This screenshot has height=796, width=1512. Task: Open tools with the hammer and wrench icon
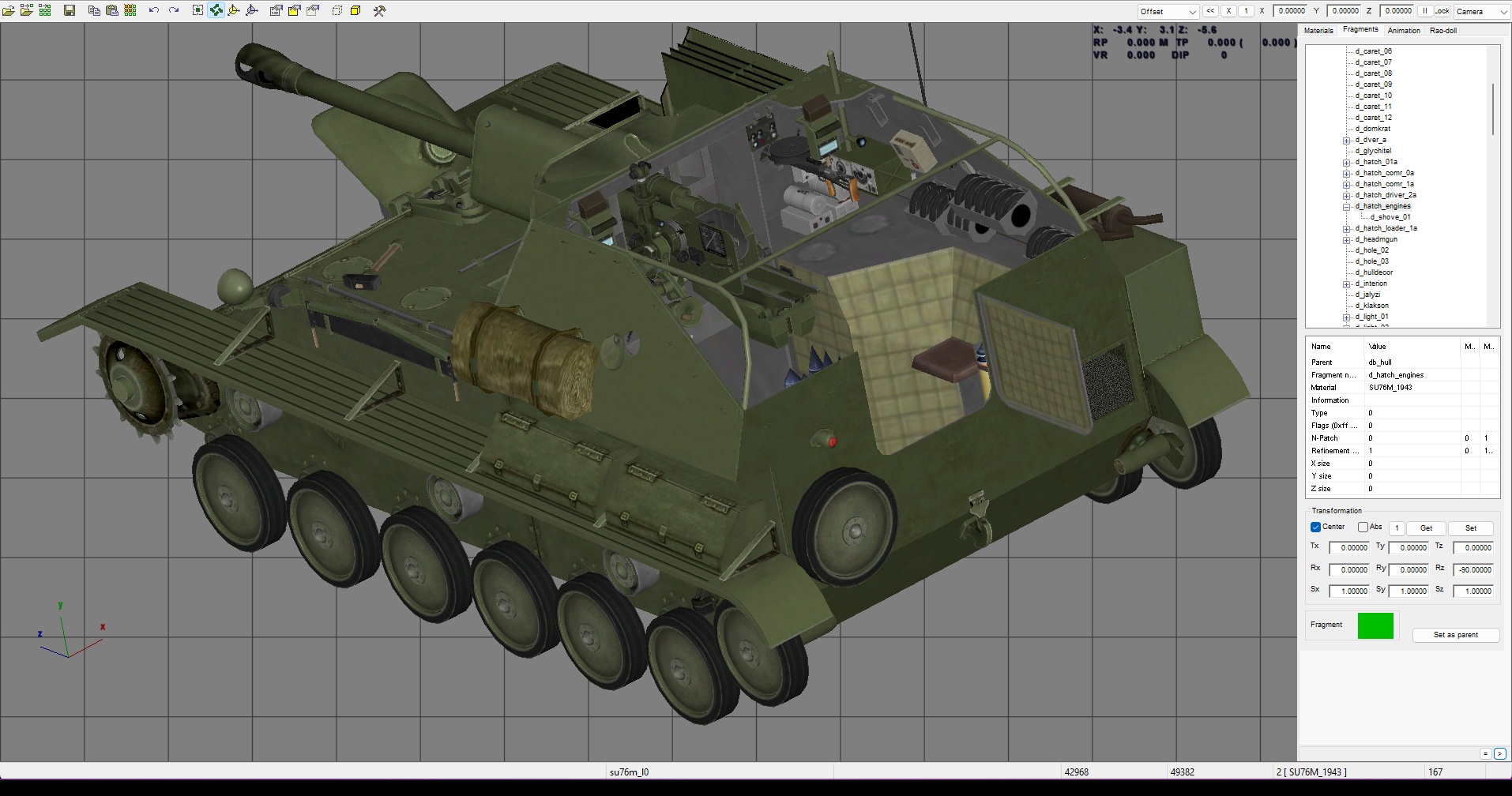379,10
